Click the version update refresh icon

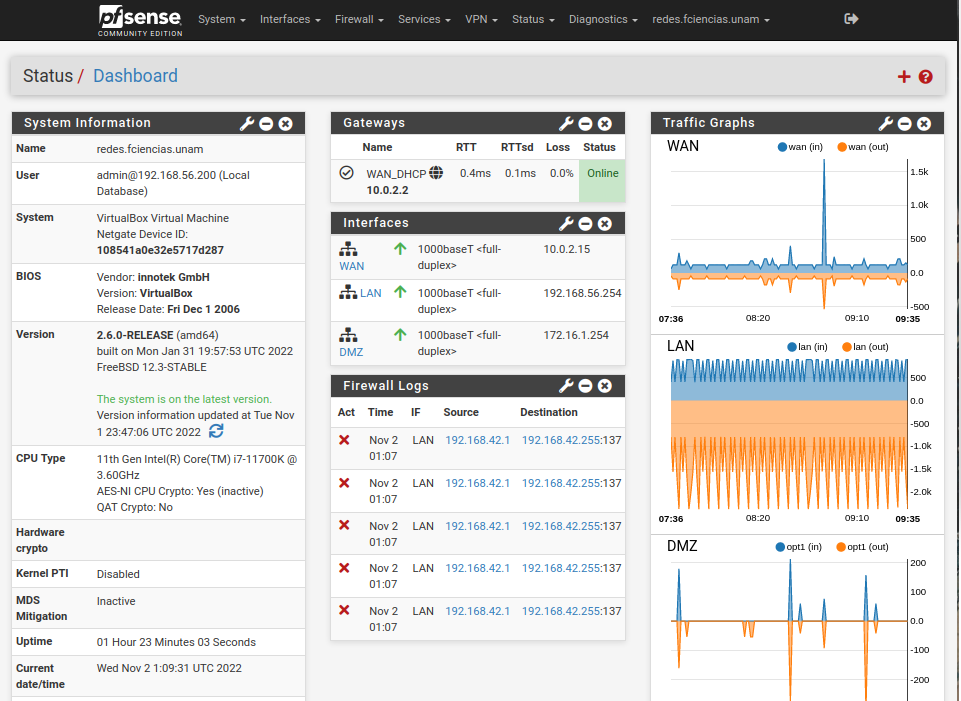216,432
